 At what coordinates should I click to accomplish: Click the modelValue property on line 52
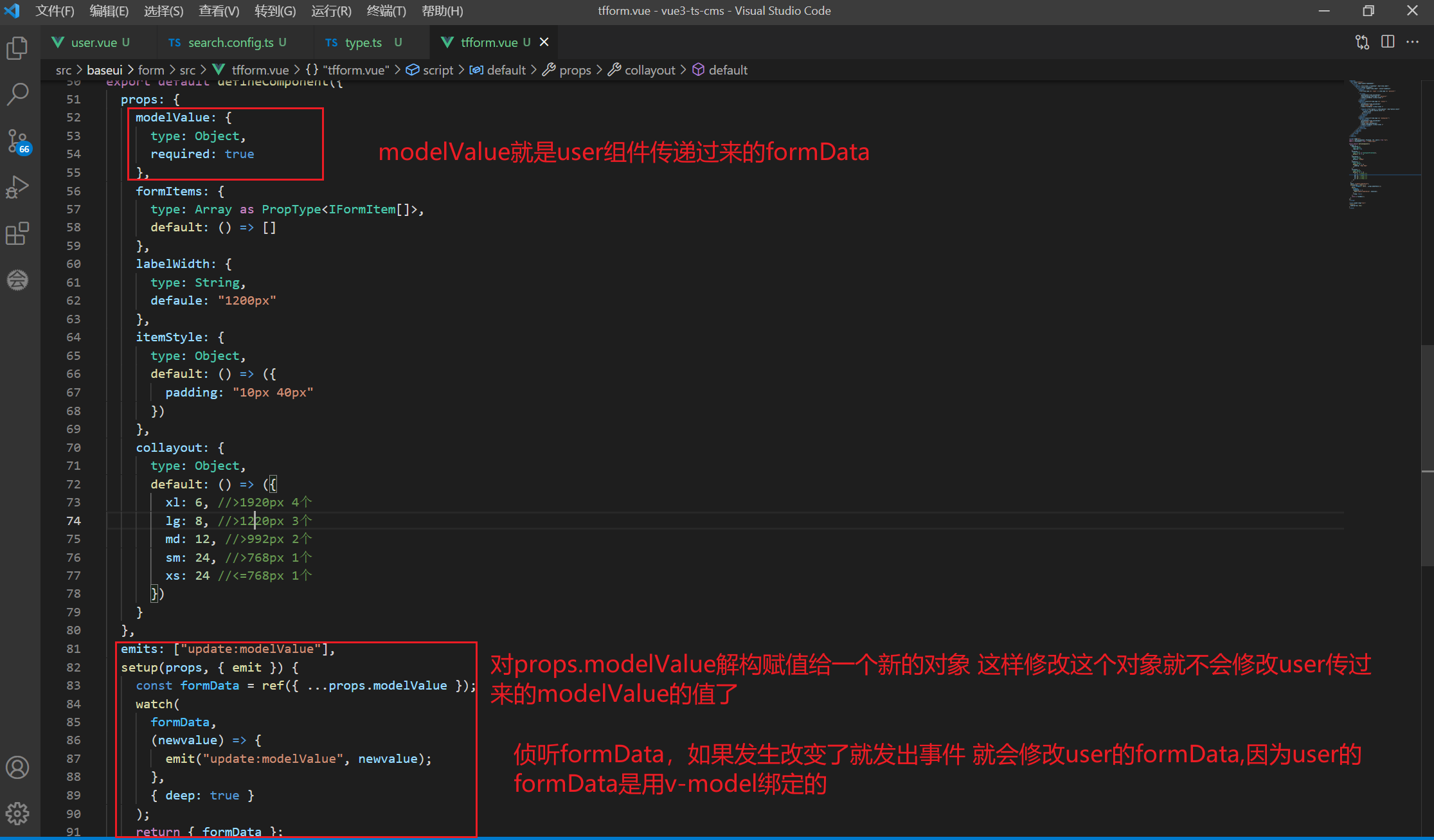tap(172, 118)
